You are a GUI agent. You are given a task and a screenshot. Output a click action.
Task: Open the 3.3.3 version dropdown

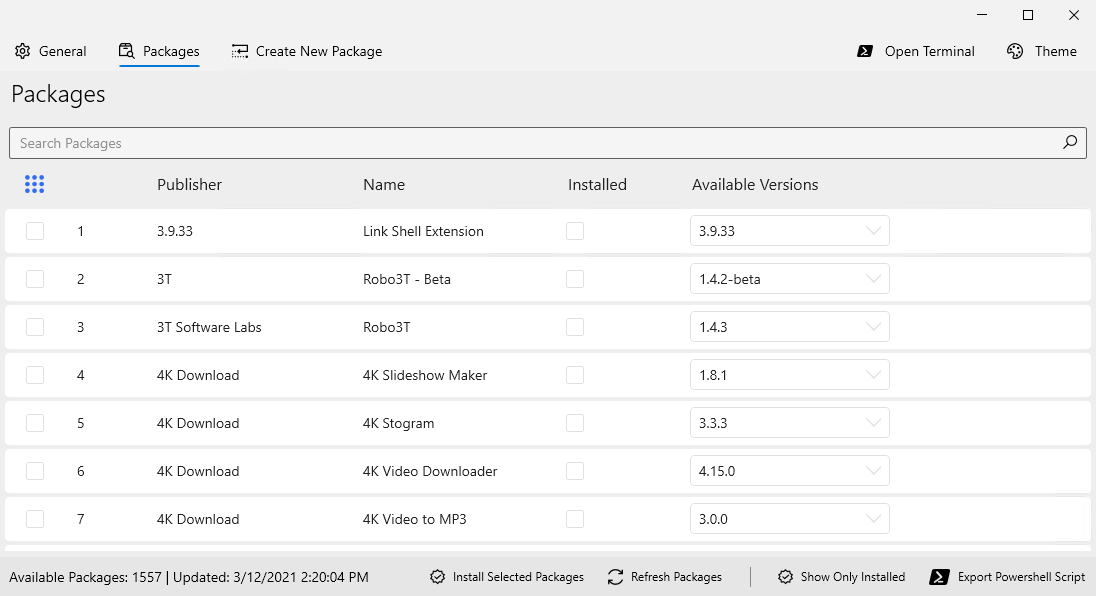tap(790, 423)
